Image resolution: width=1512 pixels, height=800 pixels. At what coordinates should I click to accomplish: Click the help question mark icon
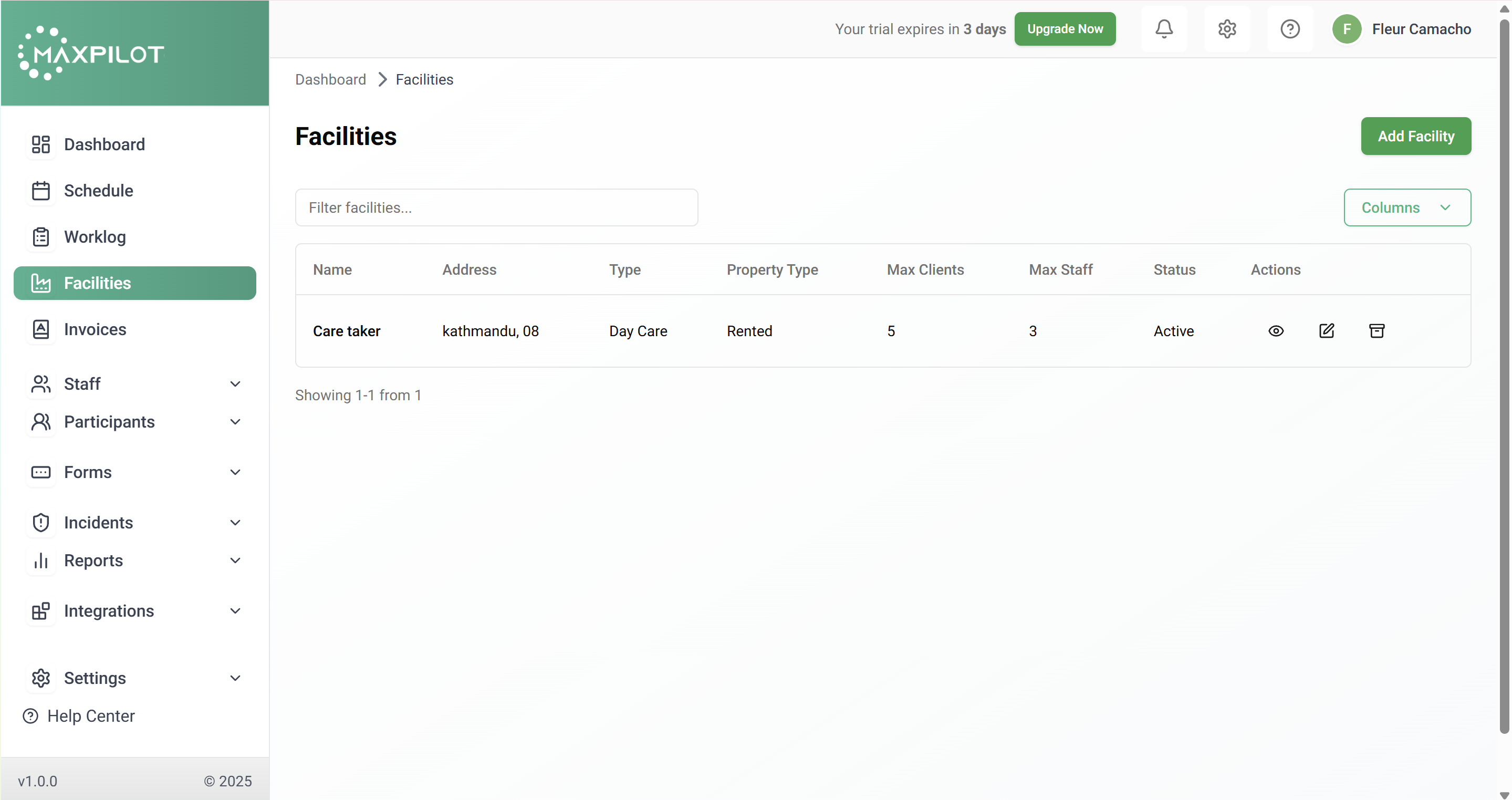click(x=1289, y=29)
